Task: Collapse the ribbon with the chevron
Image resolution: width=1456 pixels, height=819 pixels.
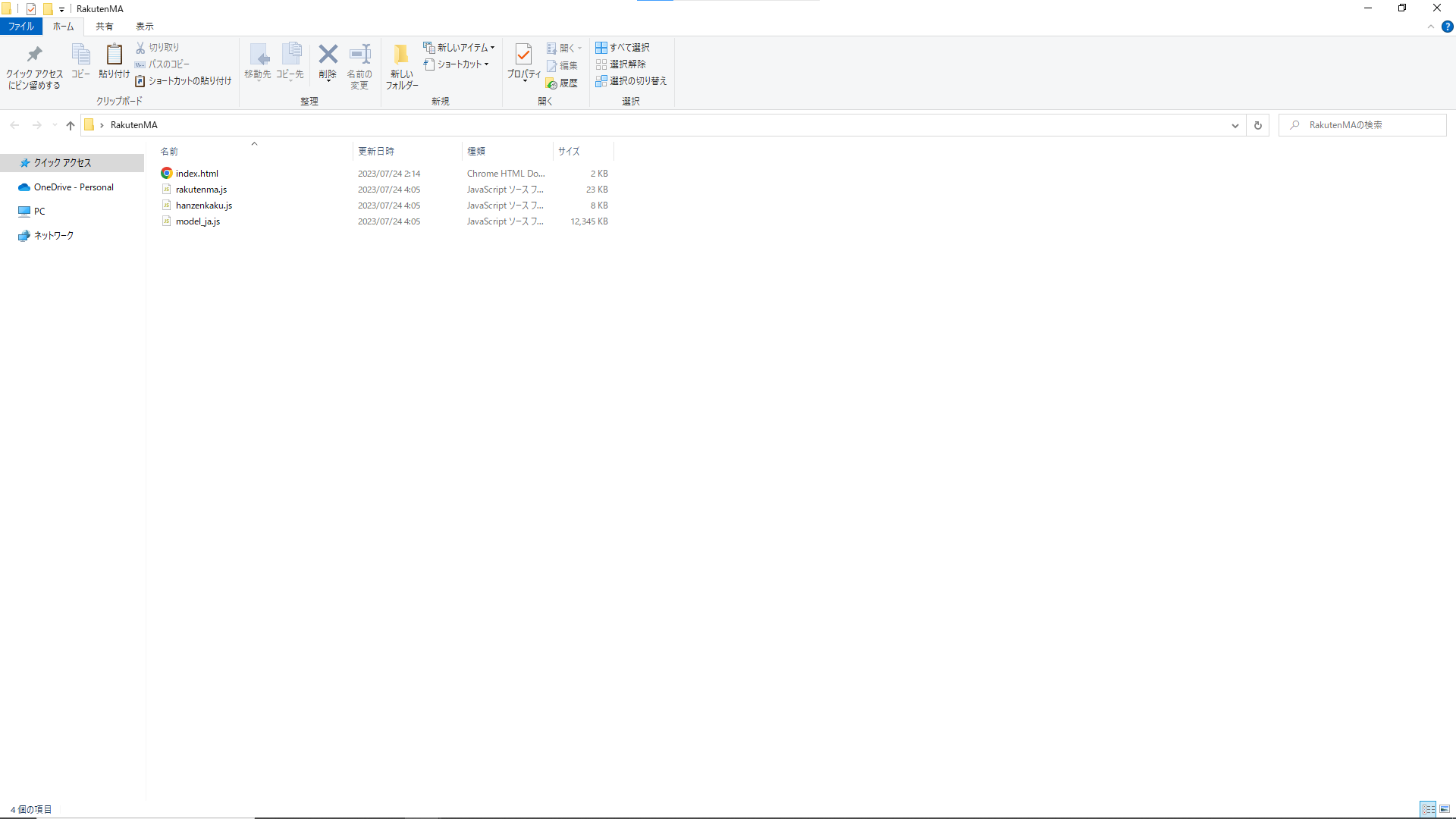Action: [1431, 27]
